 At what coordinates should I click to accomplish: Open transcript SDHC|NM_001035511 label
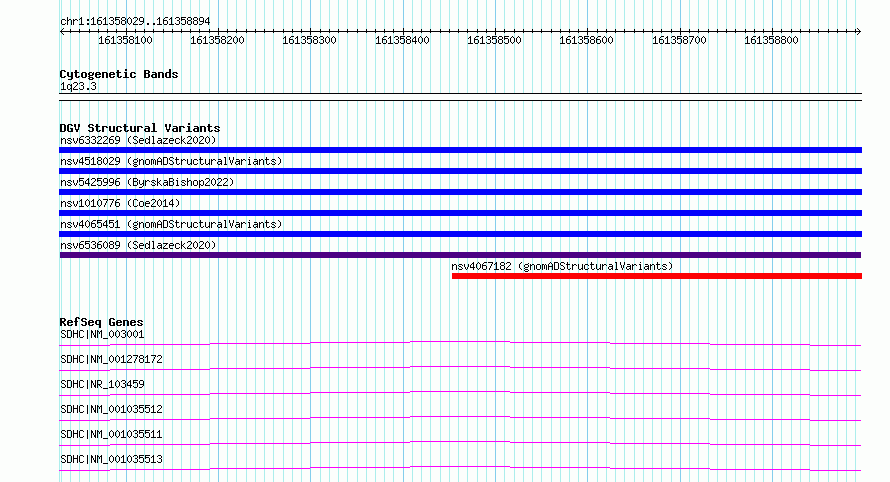111,434
